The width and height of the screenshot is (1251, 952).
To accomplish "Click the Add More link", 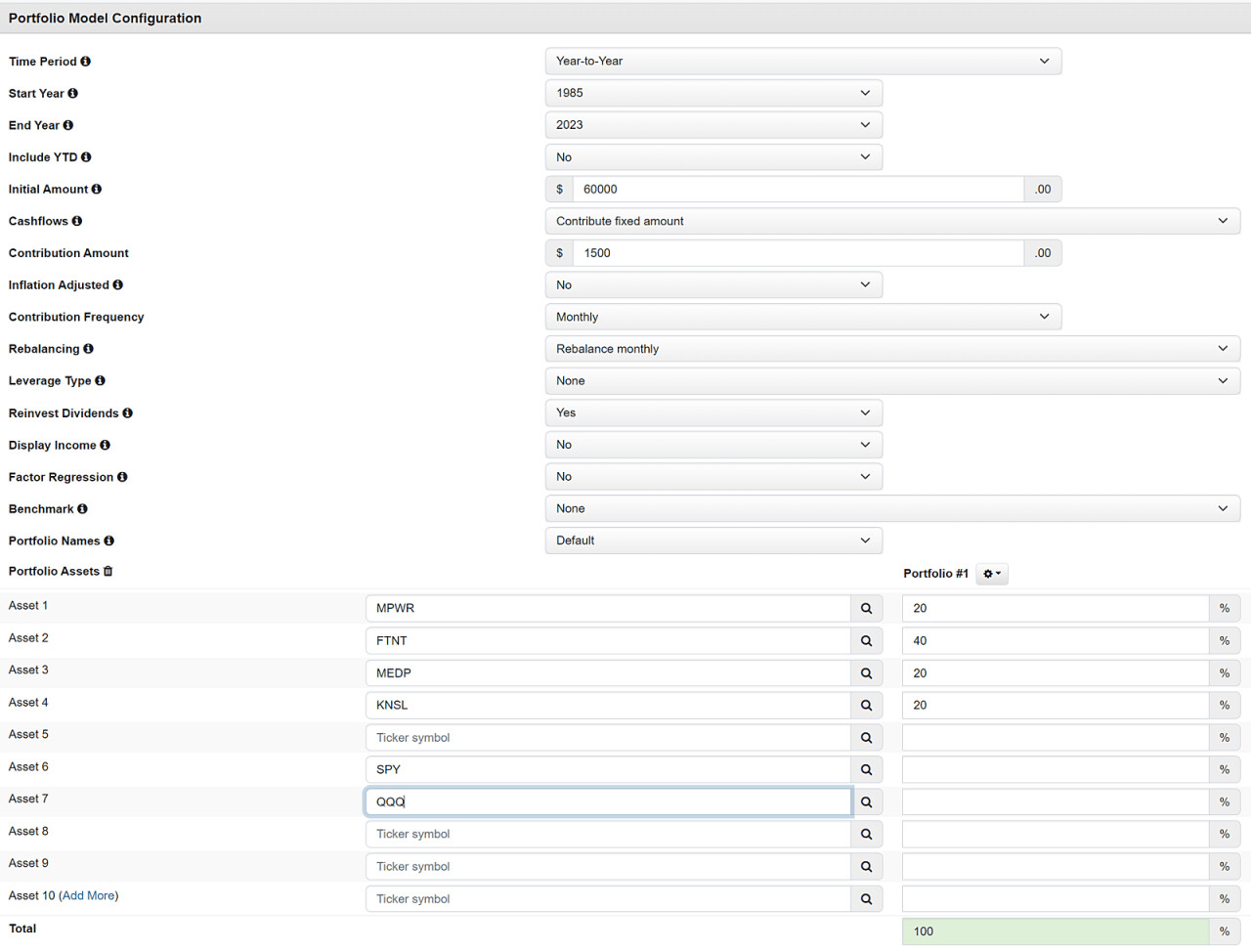I will pyautogui.click(x=88, y=896).
